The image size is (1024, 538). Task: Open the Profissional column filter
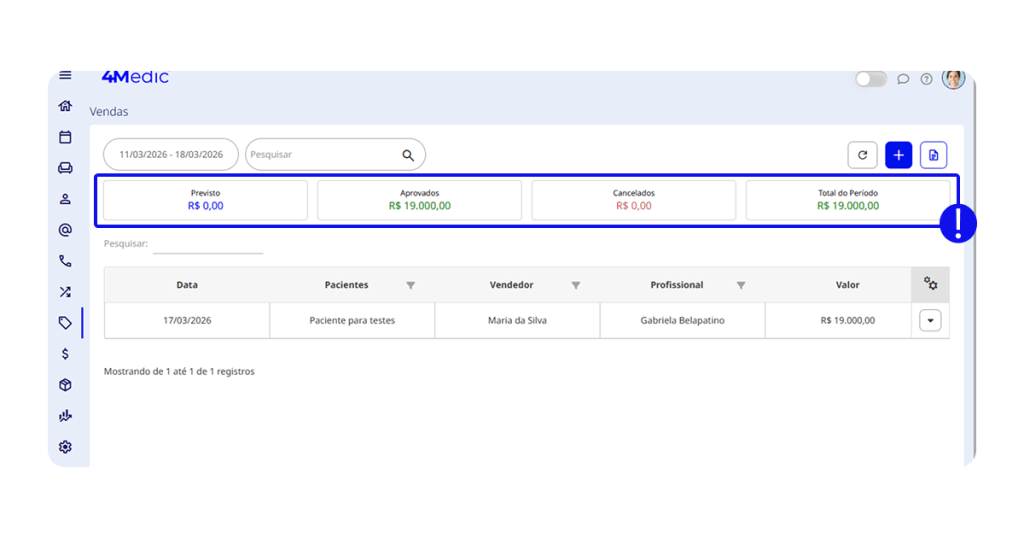740,286
